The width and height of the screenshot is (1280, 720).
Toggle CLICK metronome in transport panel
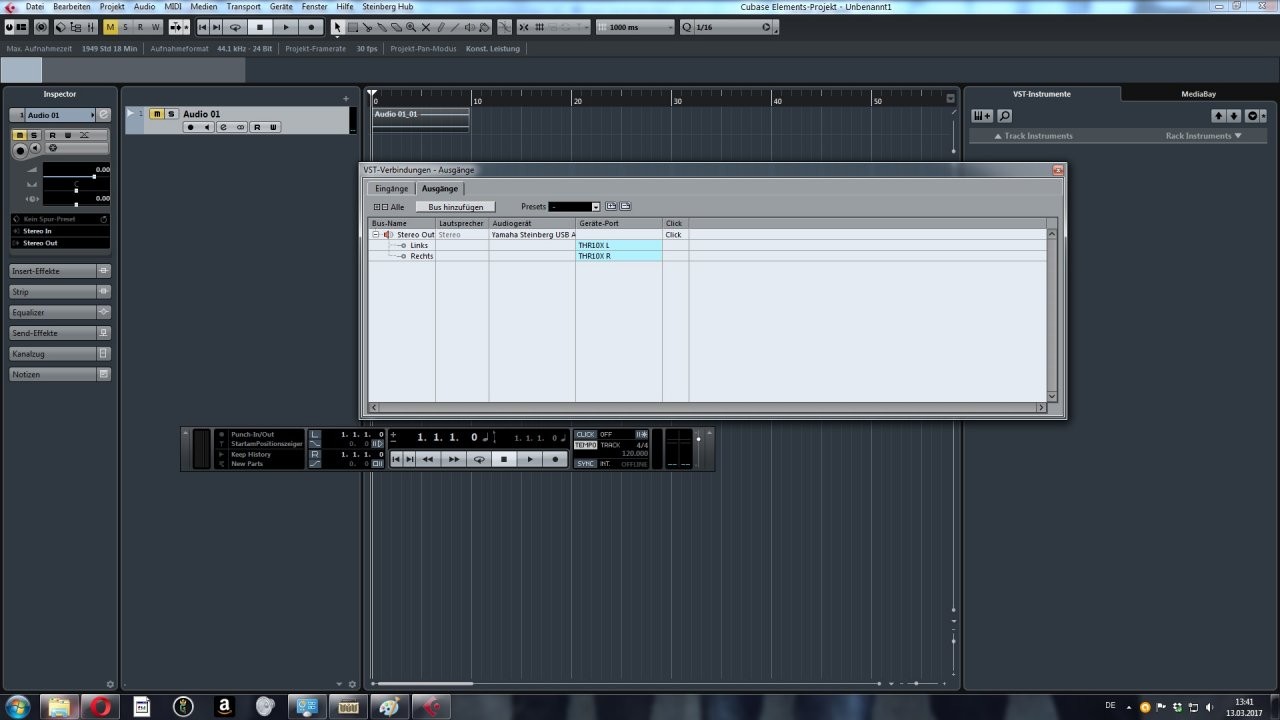coord(585,434)
